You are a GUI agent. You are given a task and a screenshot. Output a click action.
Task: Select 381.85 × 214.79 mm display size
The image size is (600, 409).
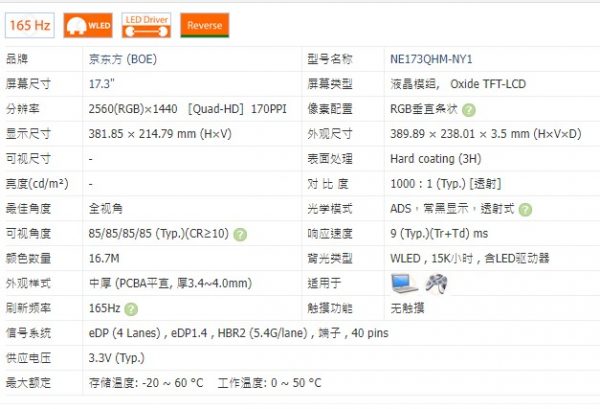click(x=160, y=134)
